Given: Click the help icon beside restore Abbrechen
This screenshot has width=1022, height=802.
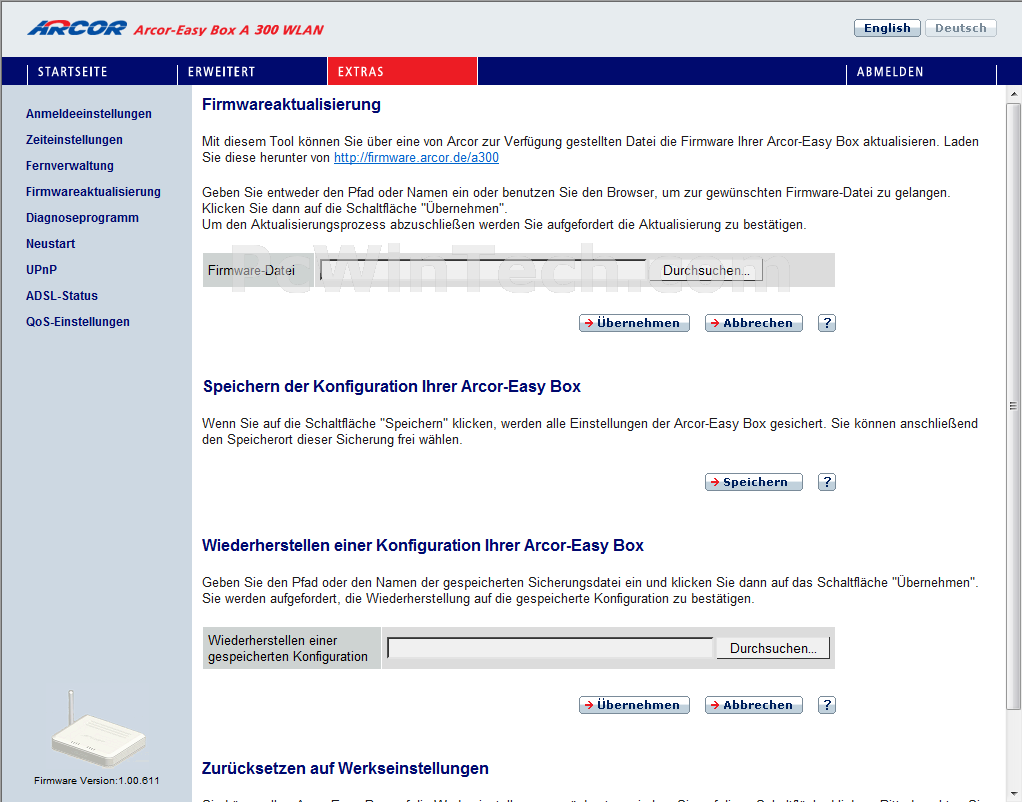Looking at the screenshot, I should click(826, 705).
